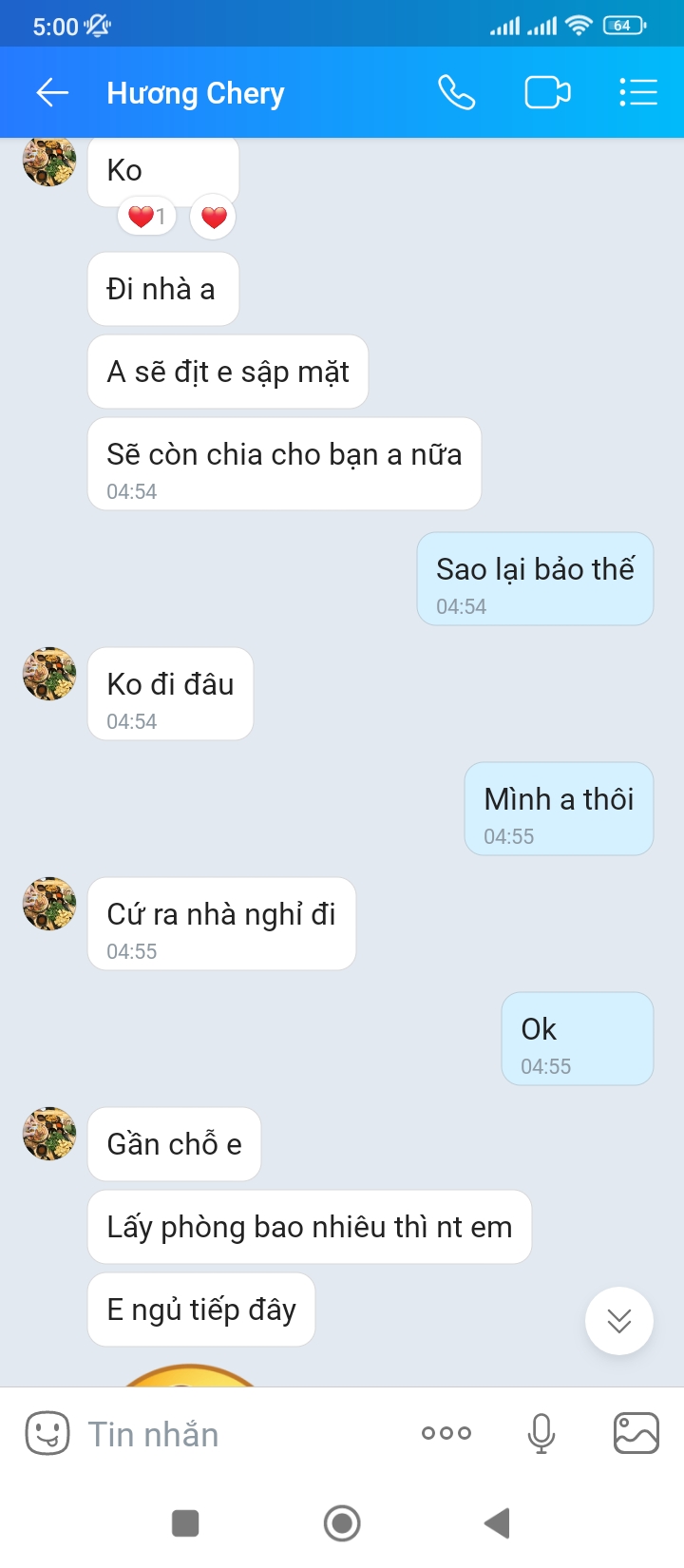Go back using the header arrow
684x1568 pixels.
[52, 93]
